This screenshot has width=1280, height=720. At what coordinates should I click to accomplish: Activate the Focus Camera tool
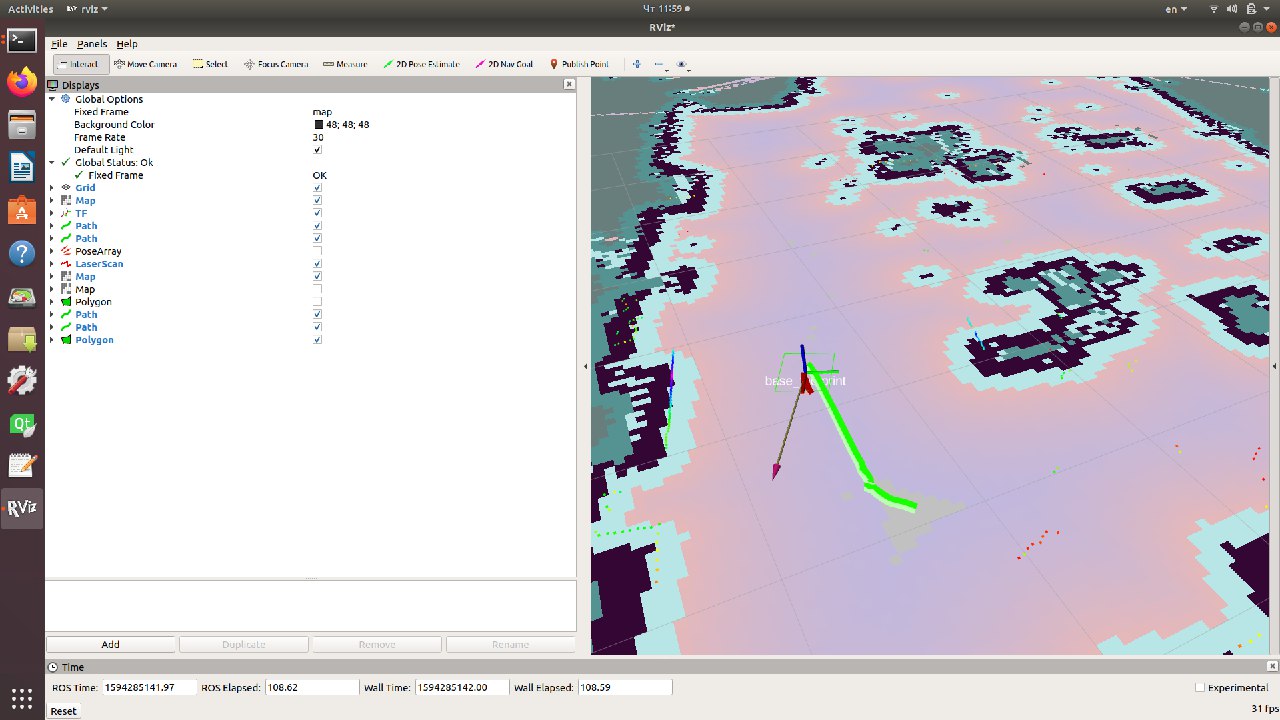(276, 64)
